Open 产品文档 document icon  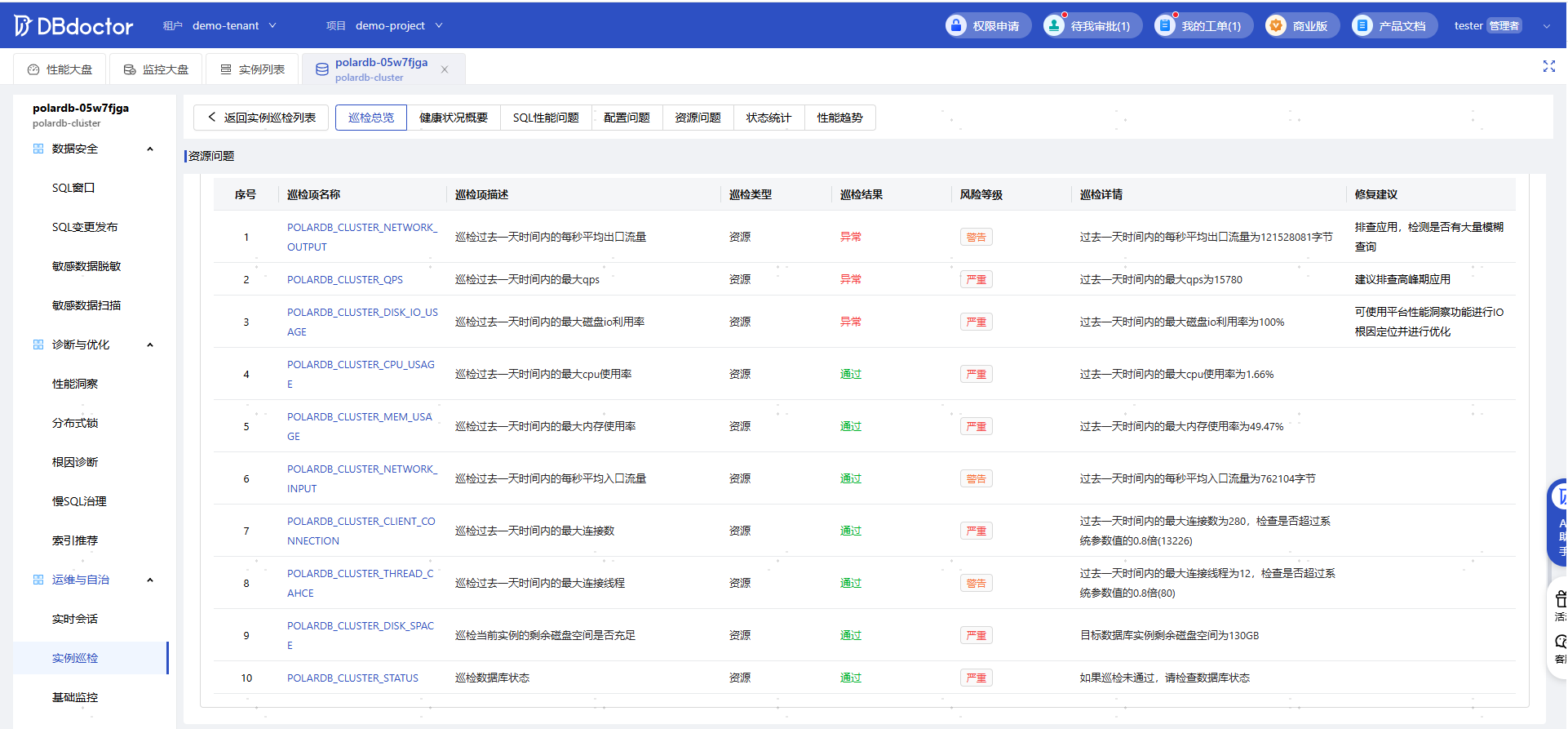click(x=1362, y=26)
